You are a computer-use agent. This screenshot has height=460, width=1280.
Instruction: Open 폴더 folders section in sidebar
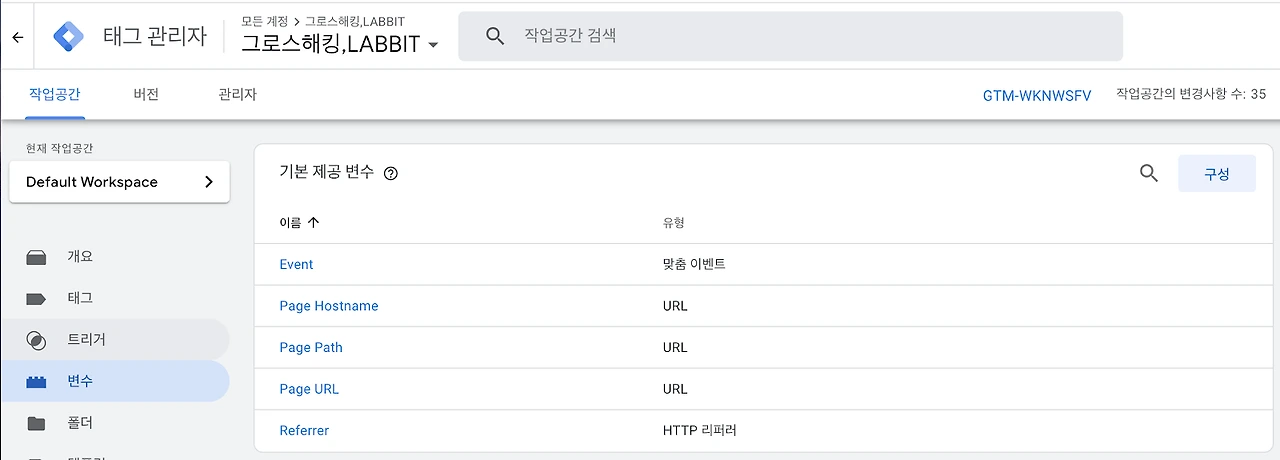click(x=80, y=423)
